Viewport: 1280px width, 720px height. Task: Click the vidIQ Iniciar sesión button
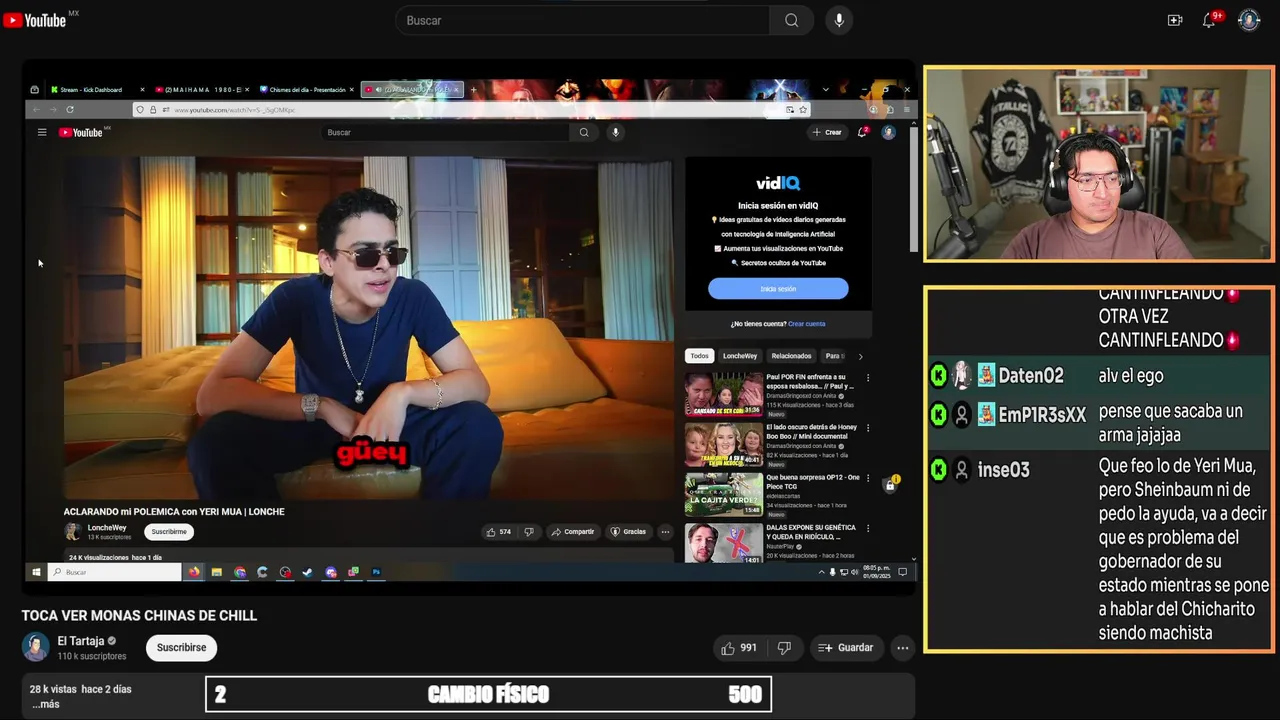(x=778, y=289)
